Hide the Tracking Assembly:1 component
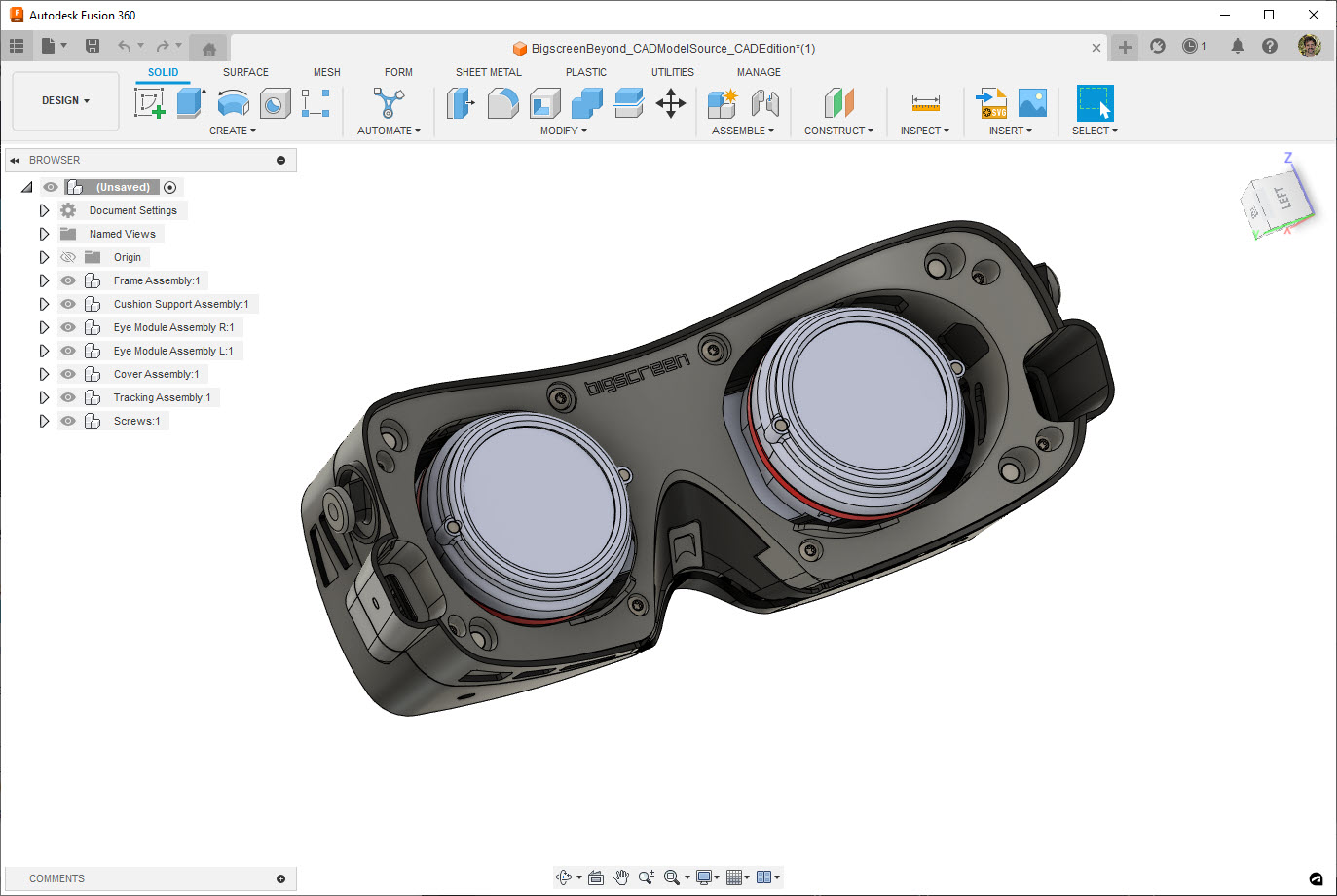The height and width of the screenshot is (896, 1337). [x=68, y=397]
